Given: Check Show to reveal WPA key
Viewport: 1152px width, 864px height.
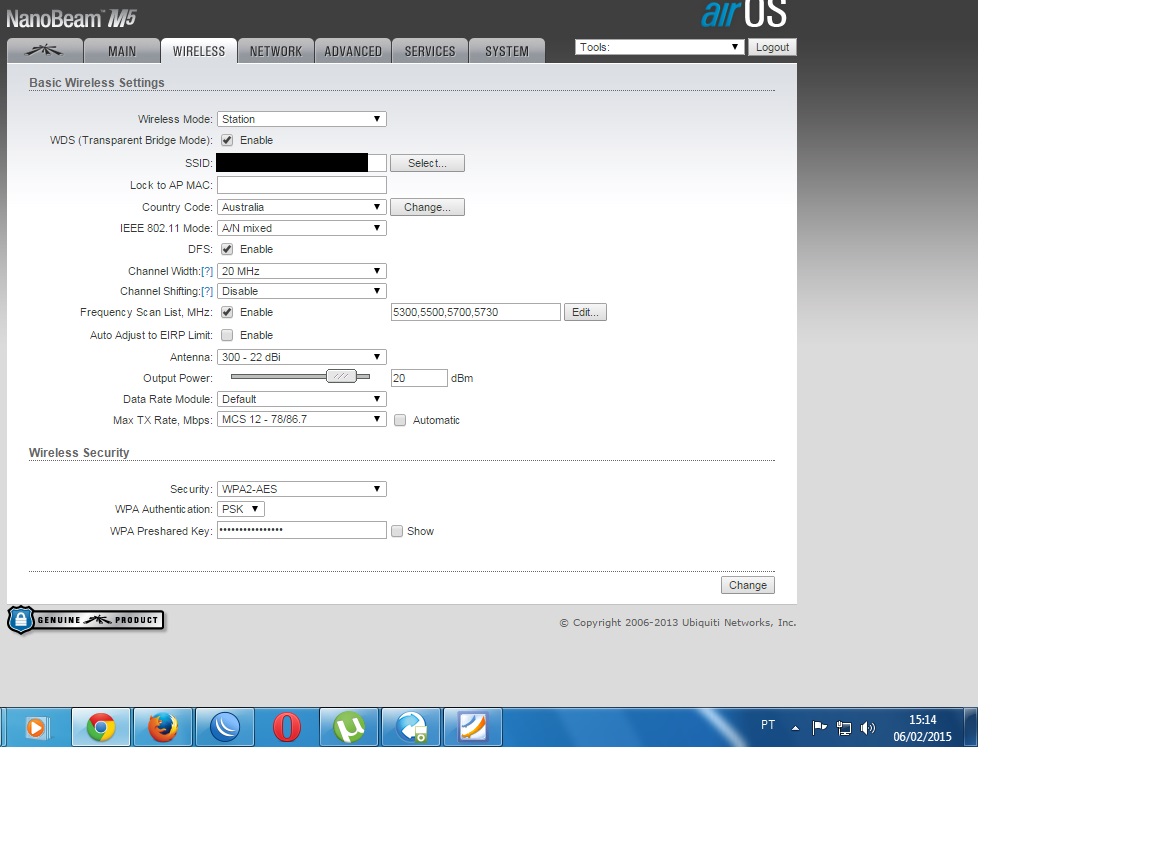Looking at the screenshot, I should (x=397, y=531).
